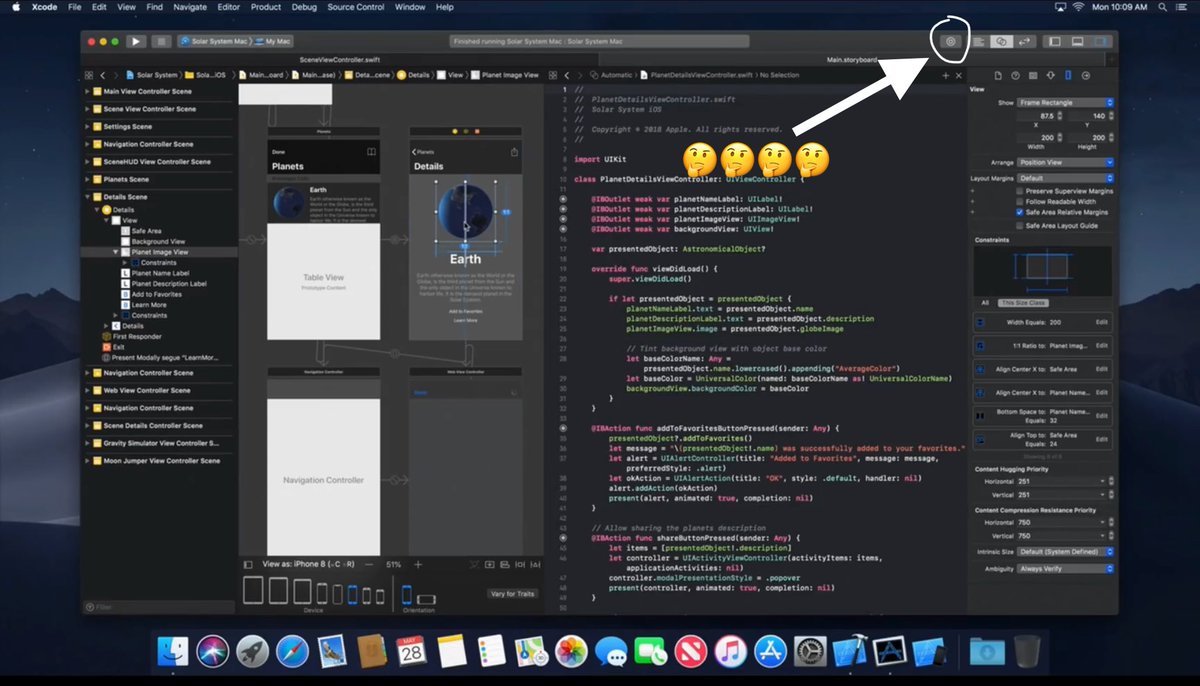The height and width of the screenshot is (686, 1200).
Task: Open the Intrinsic Size dropdown
Action: tap(1066, 552)
